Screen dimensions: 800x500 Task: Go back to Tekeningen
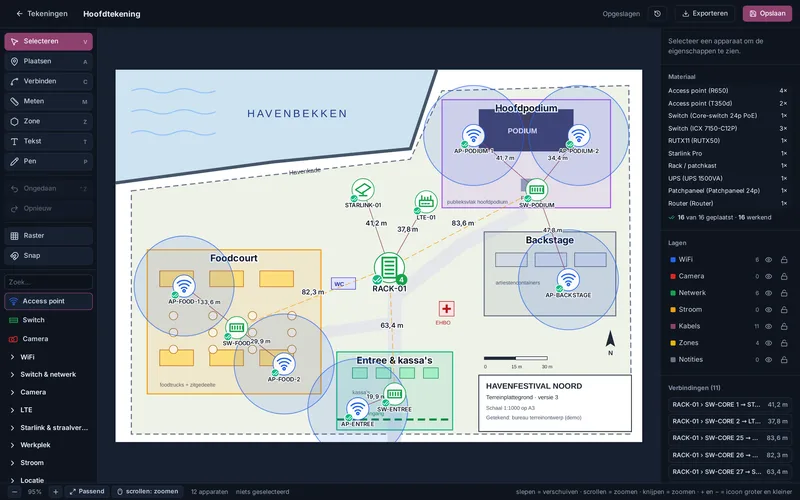(41, 14)
